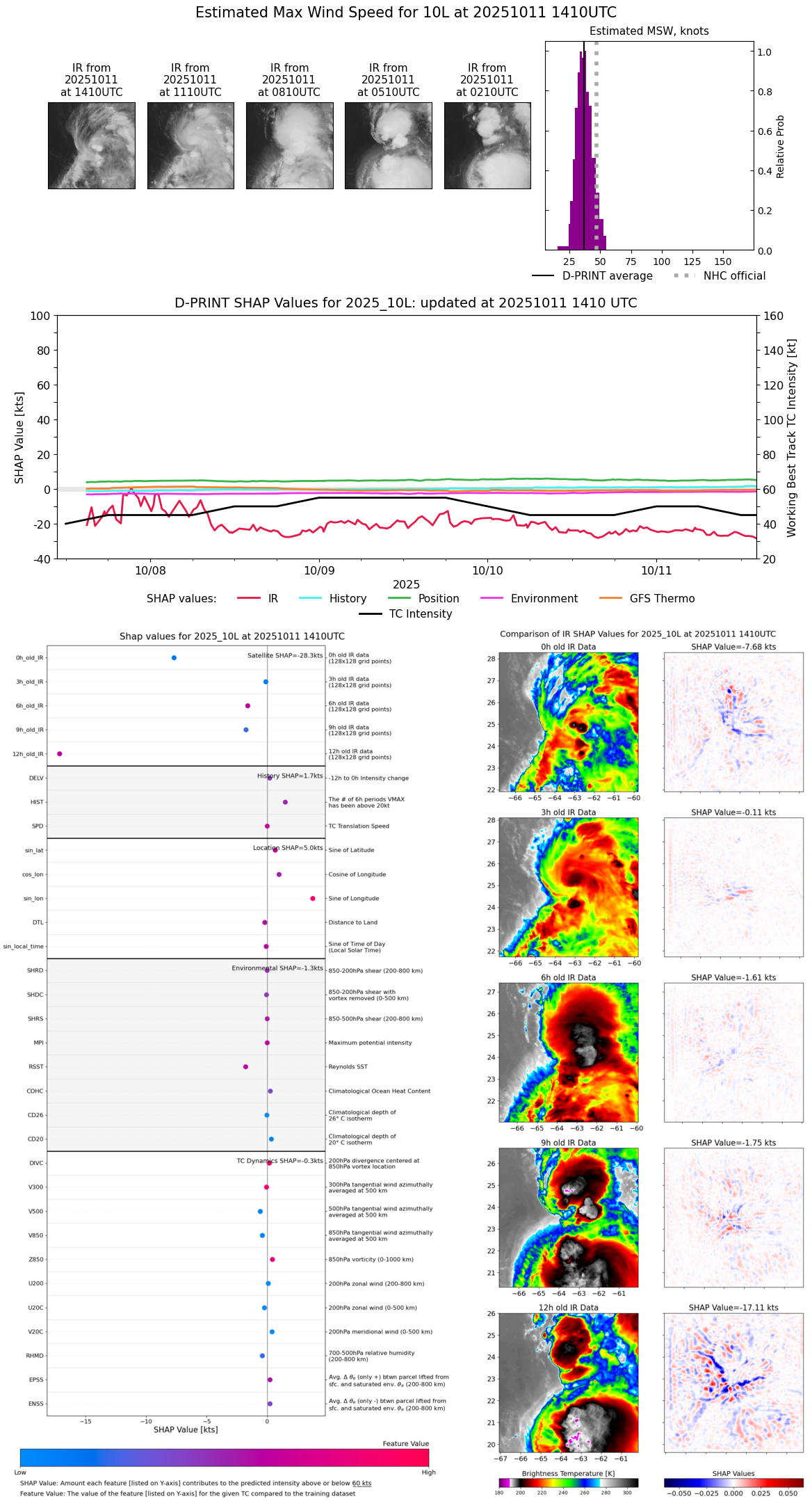Click the 'Environmental SHAP=-1.3kts' label
The height and width of the screenshot is (1501, 812).
tap(277, 968)
